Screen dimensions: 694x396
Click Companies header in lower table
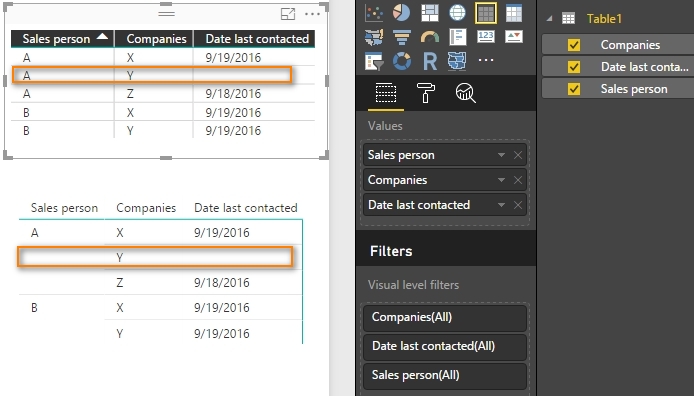tap(146, 208)
